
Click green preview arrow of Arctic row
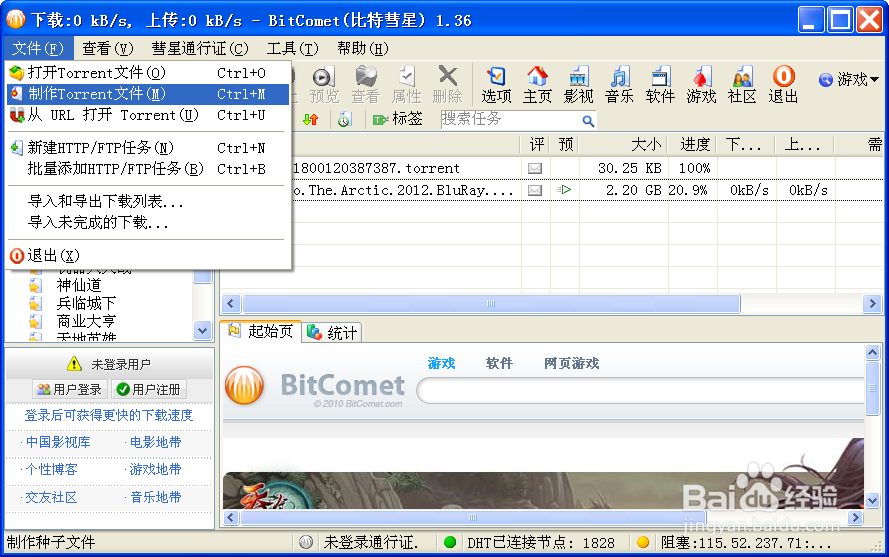[x=564, y=189]
